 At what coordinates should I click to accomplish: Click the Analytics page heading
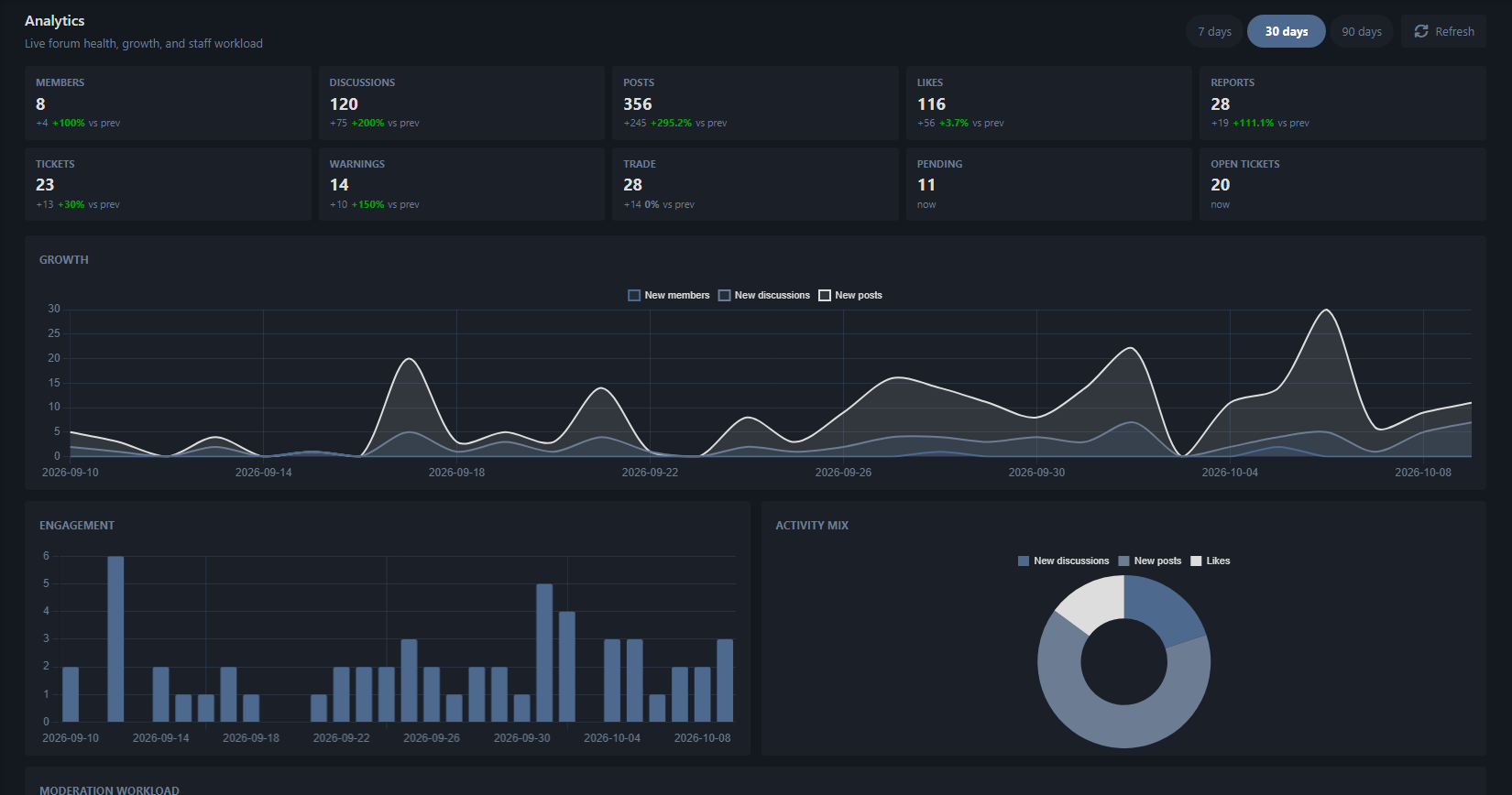(55, 20)
